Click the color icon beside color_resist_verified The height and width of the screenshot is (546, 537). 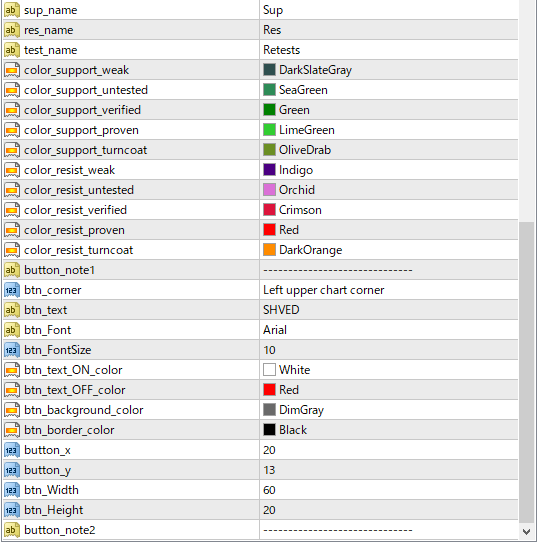(11, 210)
